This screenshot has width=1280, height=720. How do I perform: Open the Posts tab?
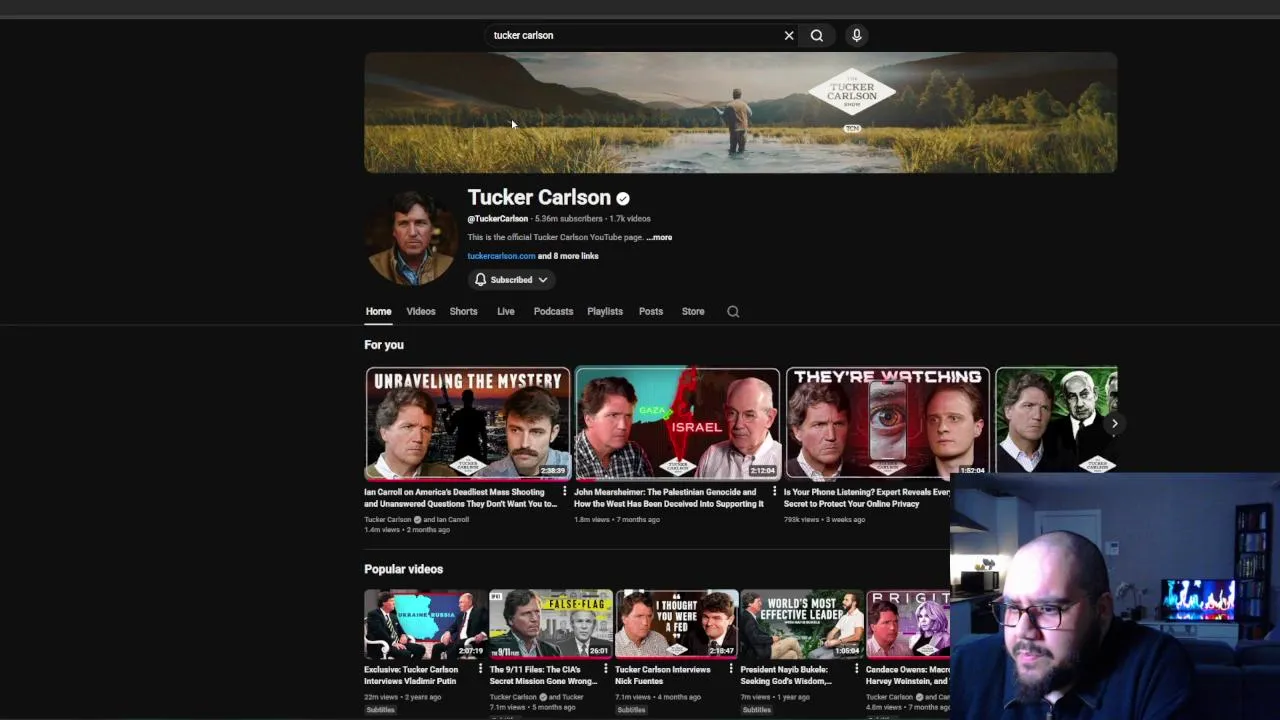coord(651,311)
